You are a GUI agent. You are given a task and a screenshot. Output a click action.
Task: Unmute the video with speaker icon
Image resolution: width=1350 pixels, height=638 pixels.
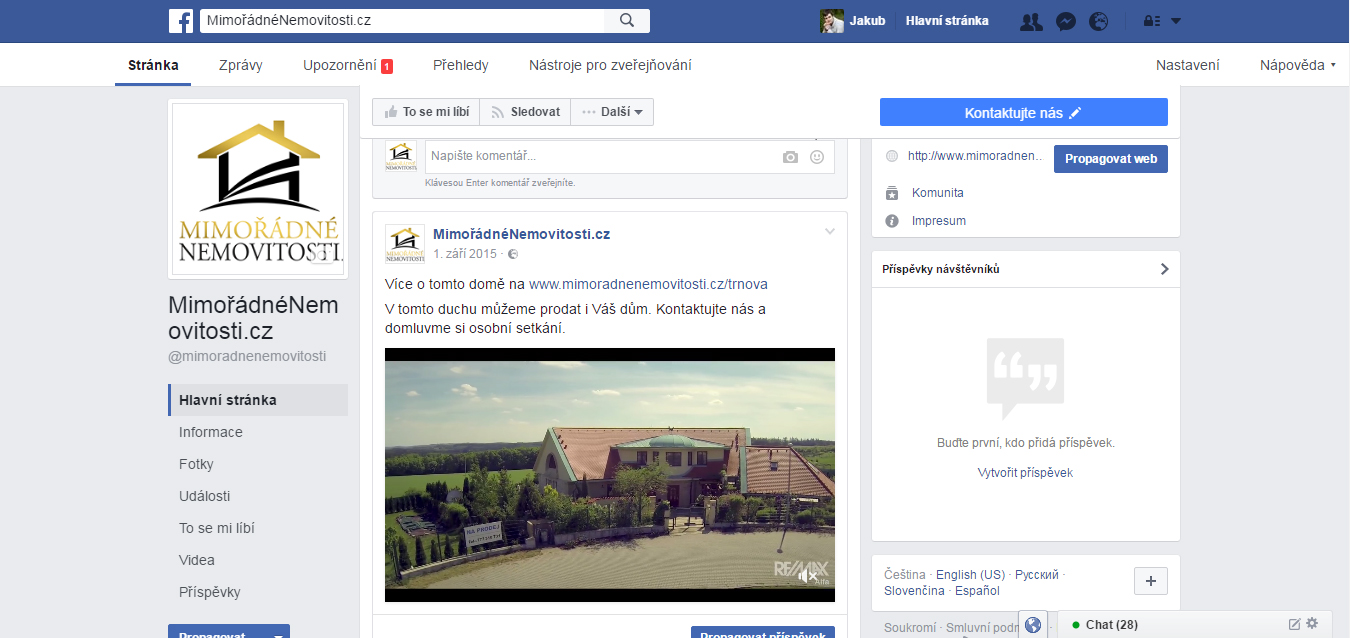click(808, 575)
